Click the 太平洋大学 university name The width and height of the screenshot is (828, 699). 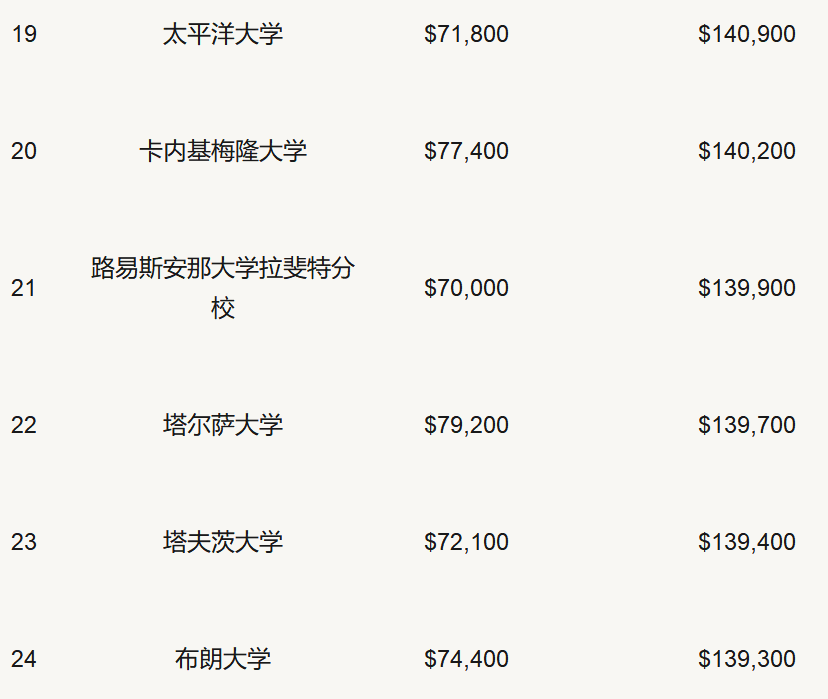tap(223, 35)
